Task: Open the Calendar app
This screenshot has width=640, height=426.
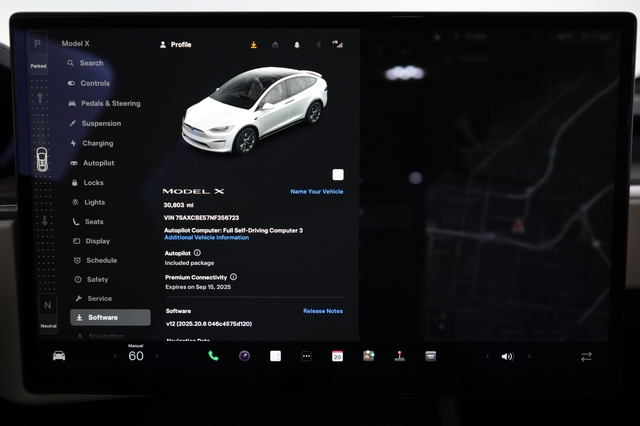Action: 338,356
